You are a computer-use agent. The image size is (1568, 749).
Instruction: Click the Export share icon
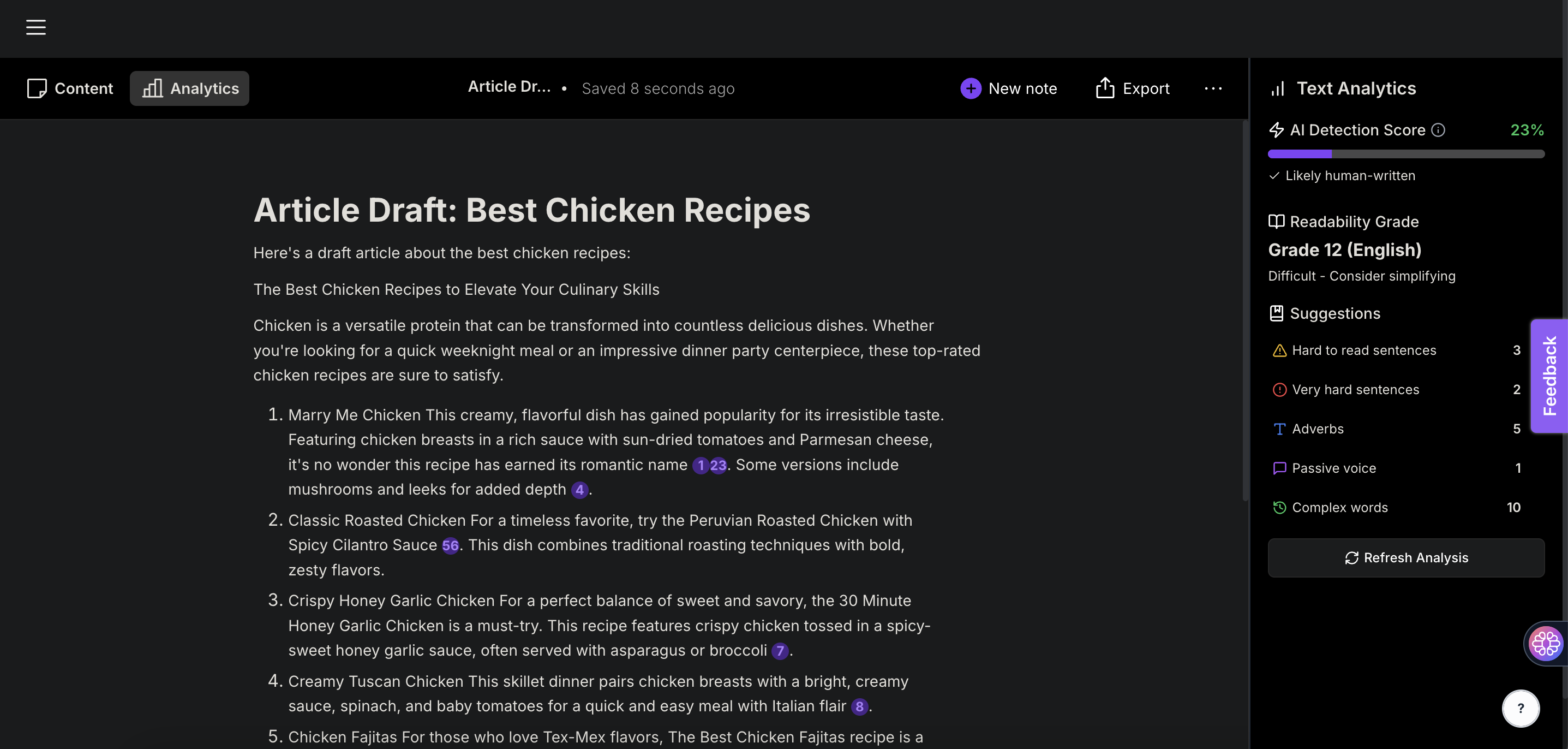pyautogui.click(x=1105, y=88)
